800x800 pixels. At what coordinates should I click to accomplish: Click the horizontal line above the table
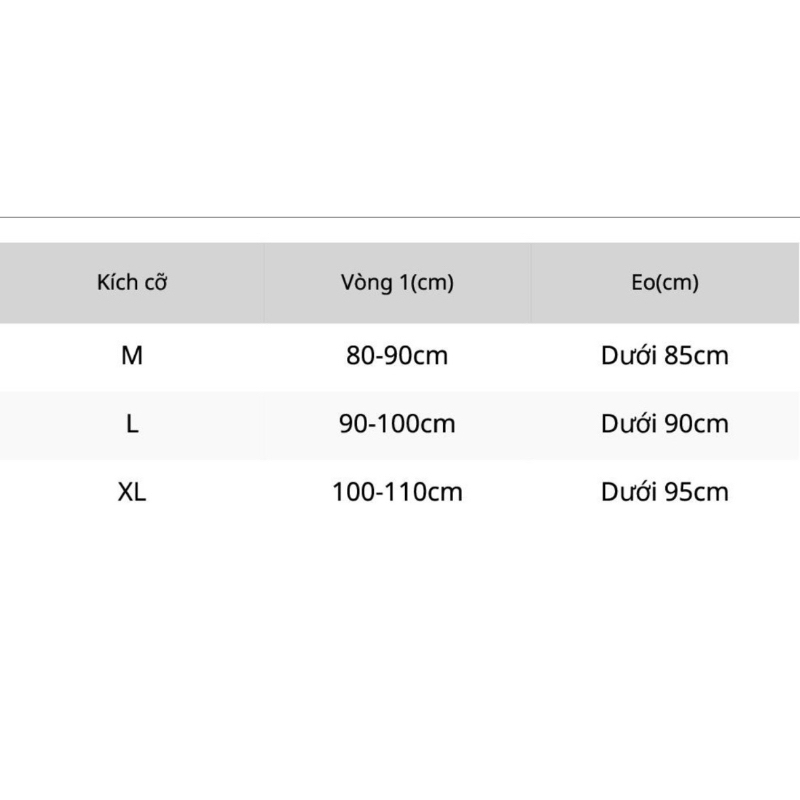tap(400, 217)
